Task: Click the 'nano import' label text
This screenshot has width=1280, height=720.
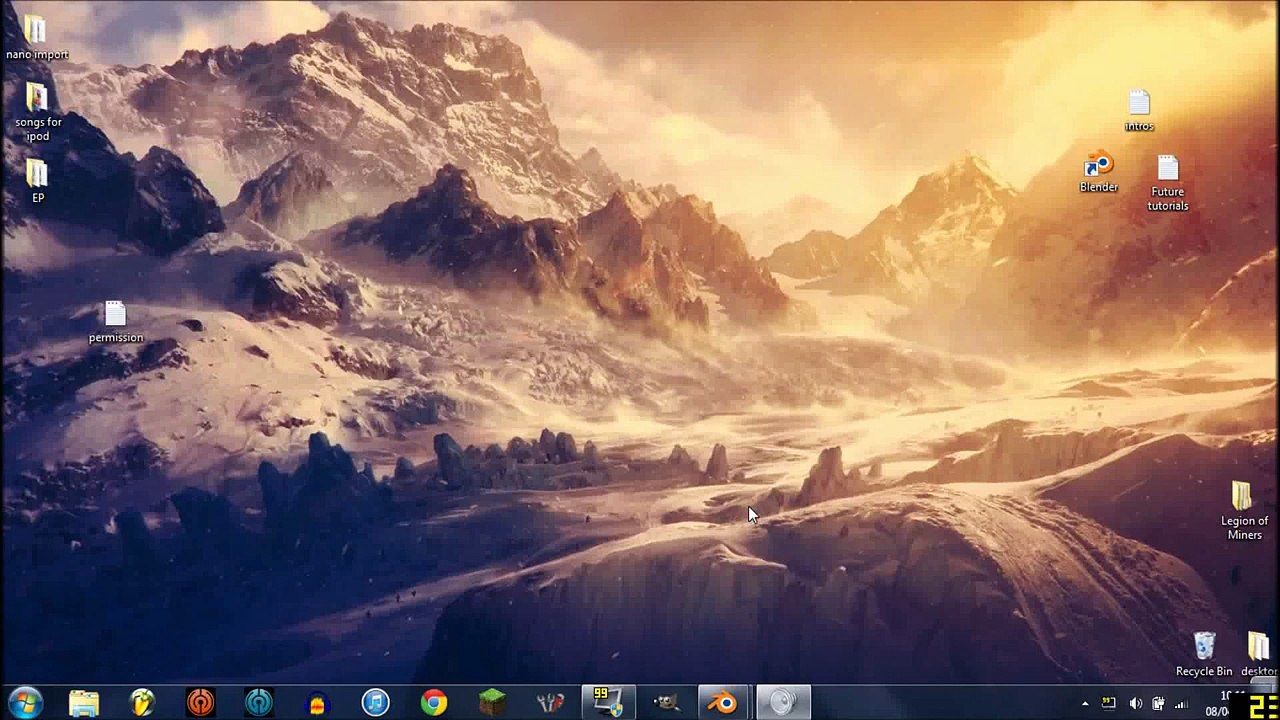Action: (37, 55)
